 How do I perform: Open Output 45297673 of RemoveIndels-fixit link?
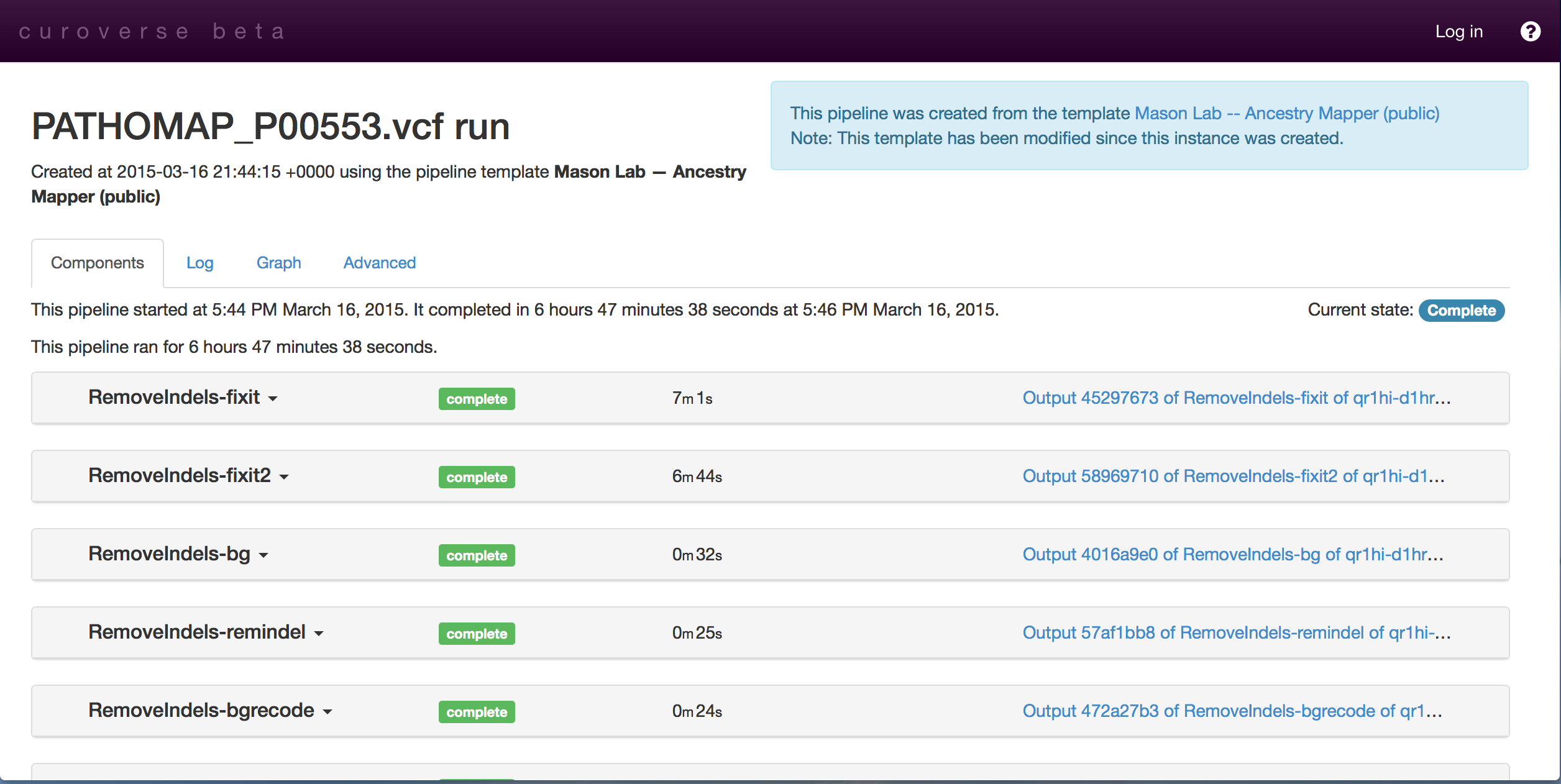(x=1237, y=398)
